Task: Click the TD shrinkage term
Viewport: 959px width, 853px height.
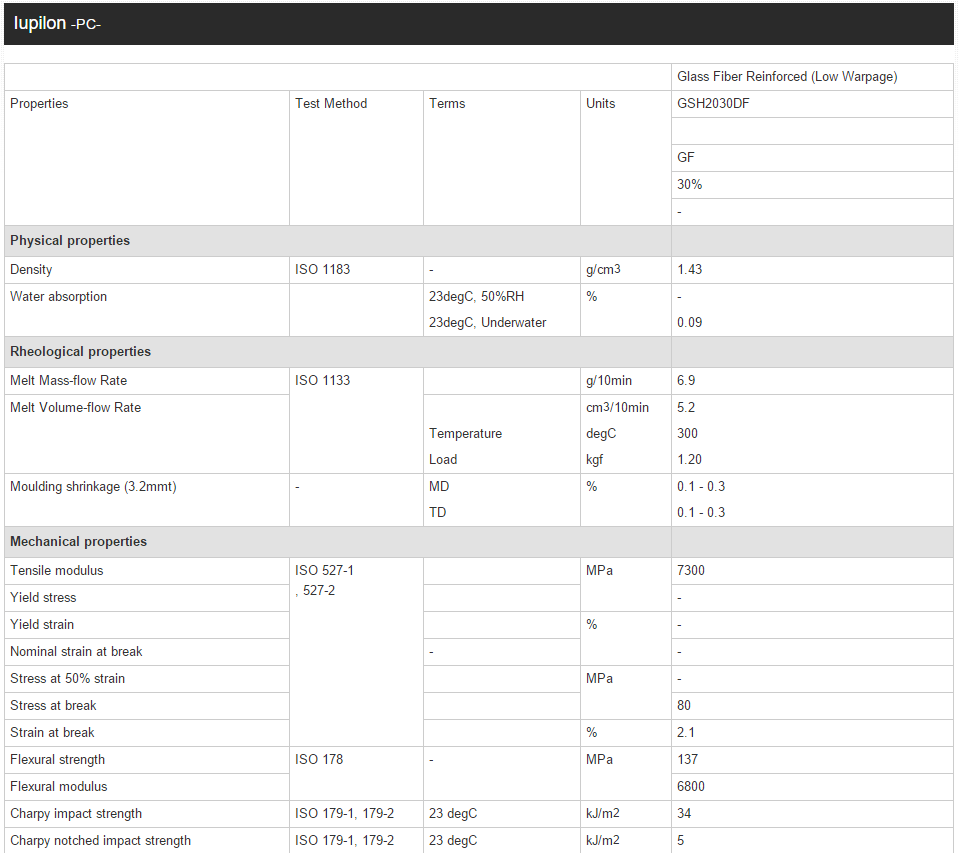Action: [438, 512]
